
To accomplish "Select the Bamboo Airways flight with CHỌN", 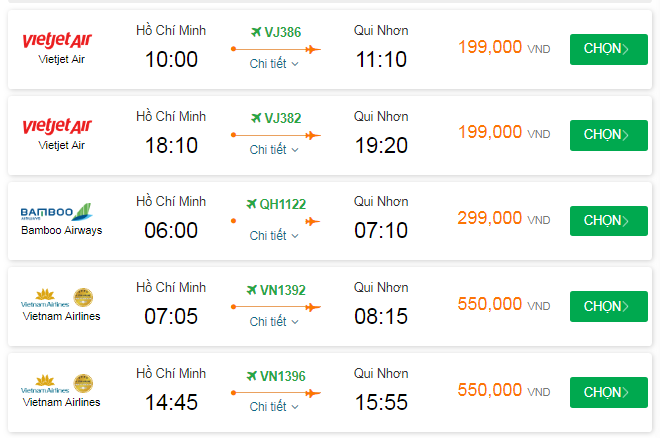I will [x=608, y=220].
